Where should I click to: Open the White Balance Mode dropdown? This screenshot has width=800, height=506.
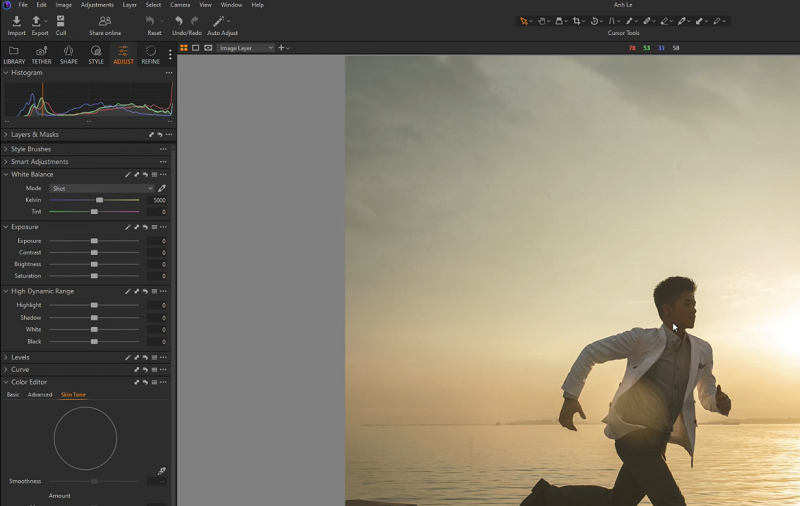(x=102, y=188)
